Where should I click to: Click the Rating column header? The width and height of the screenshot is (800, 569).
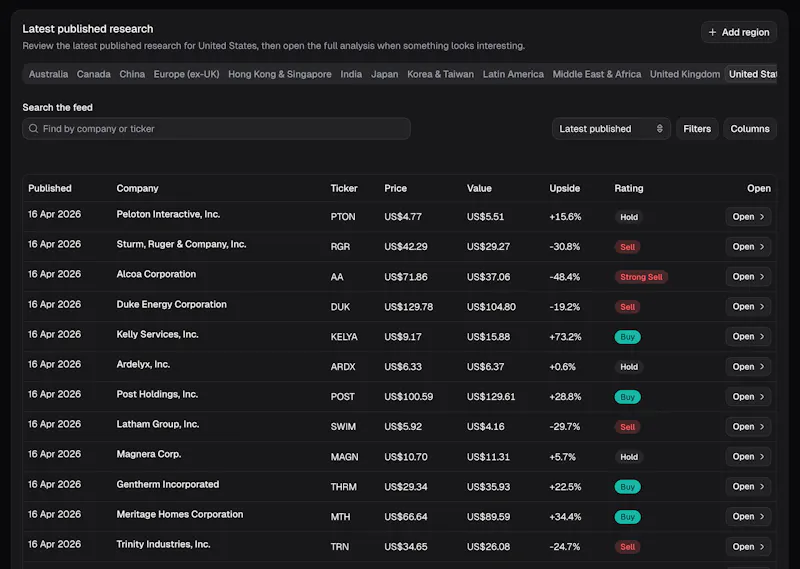click(629, 188)
